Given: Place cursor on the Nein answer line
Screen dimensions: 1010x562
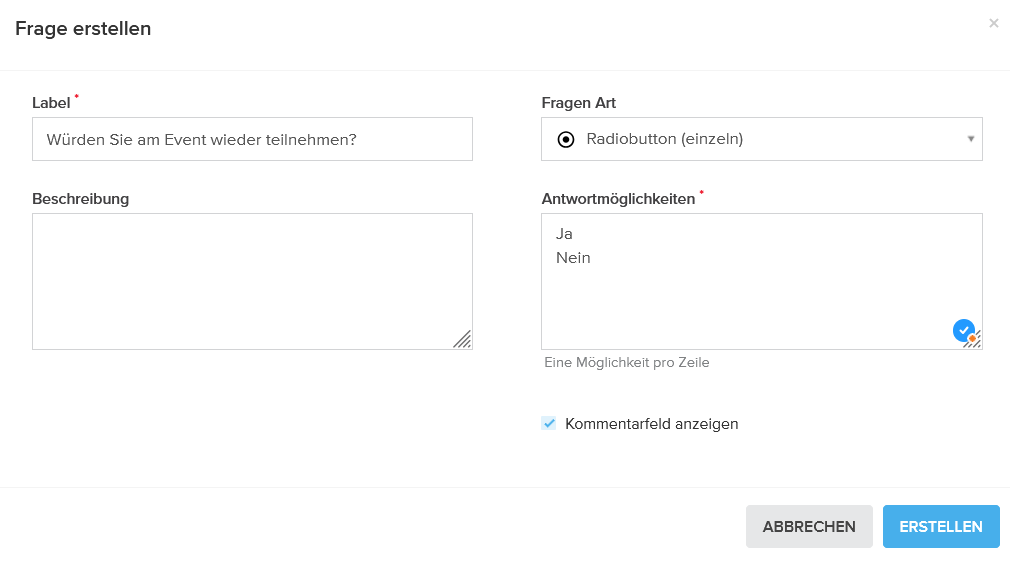Looking at the screenshot, I should 573,258.
